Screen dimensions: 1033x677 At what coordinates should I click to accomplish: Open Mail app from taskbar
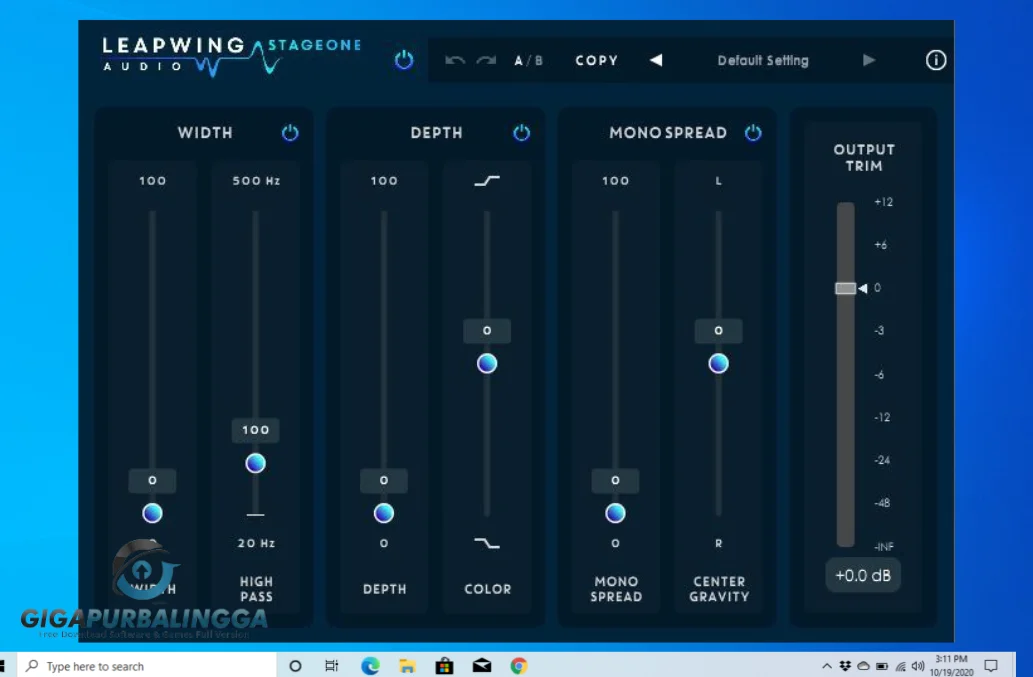click(482, 666)
